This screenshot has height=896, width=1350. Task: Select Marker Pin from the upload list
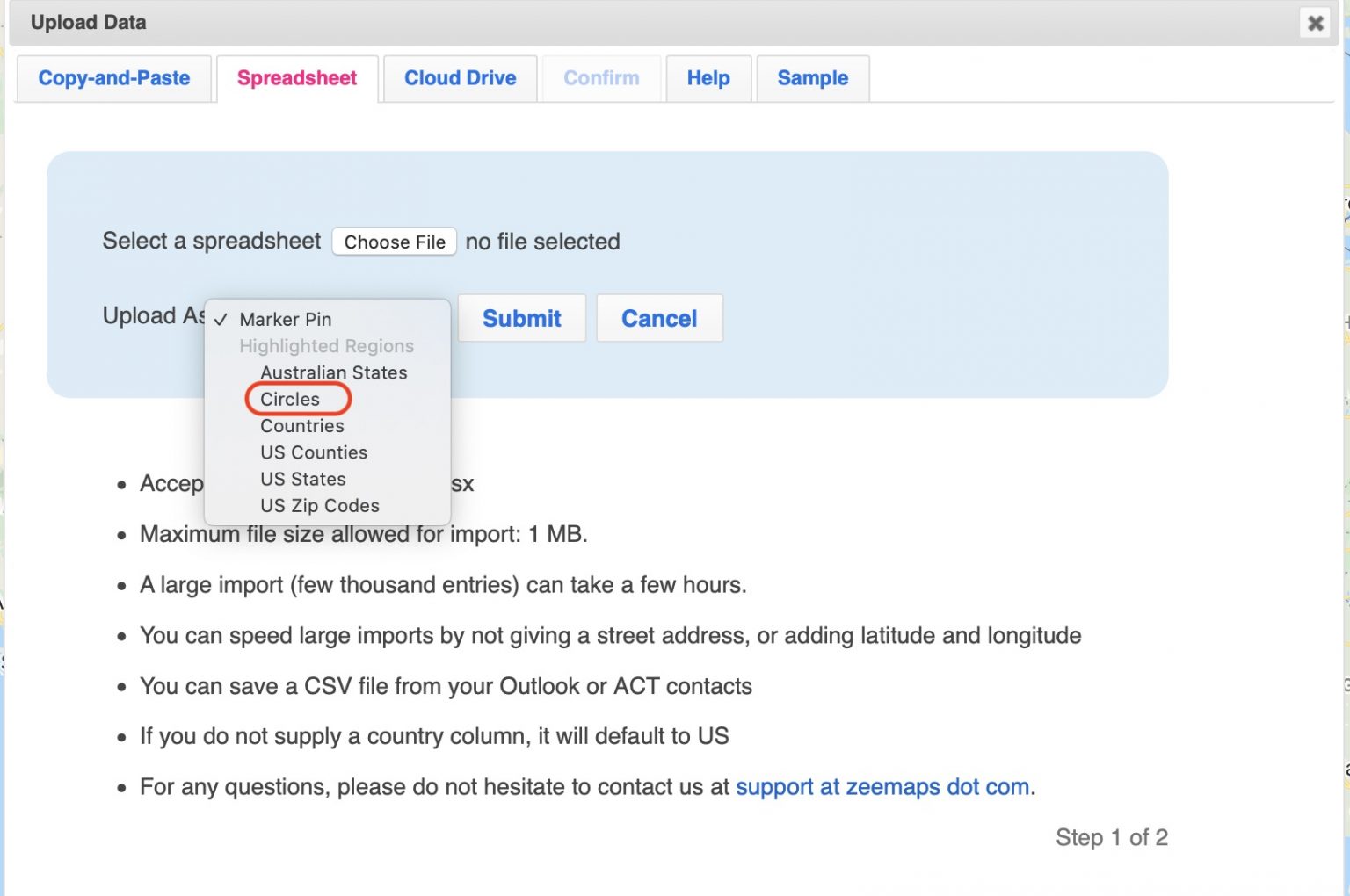(284, 320)
